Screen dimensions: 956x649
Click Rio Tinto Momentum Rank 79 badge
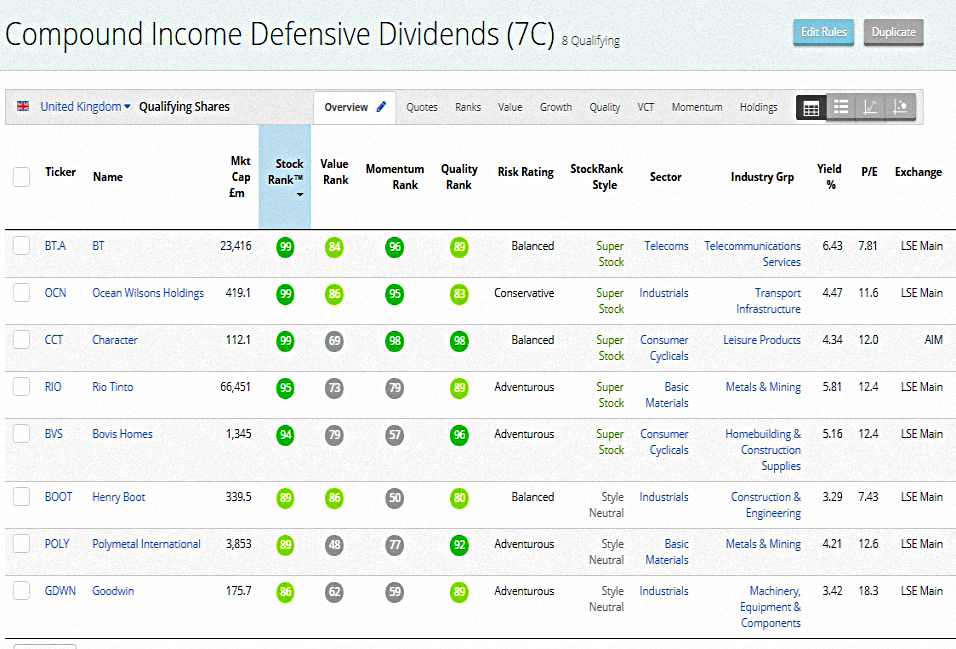click(394, 388)
